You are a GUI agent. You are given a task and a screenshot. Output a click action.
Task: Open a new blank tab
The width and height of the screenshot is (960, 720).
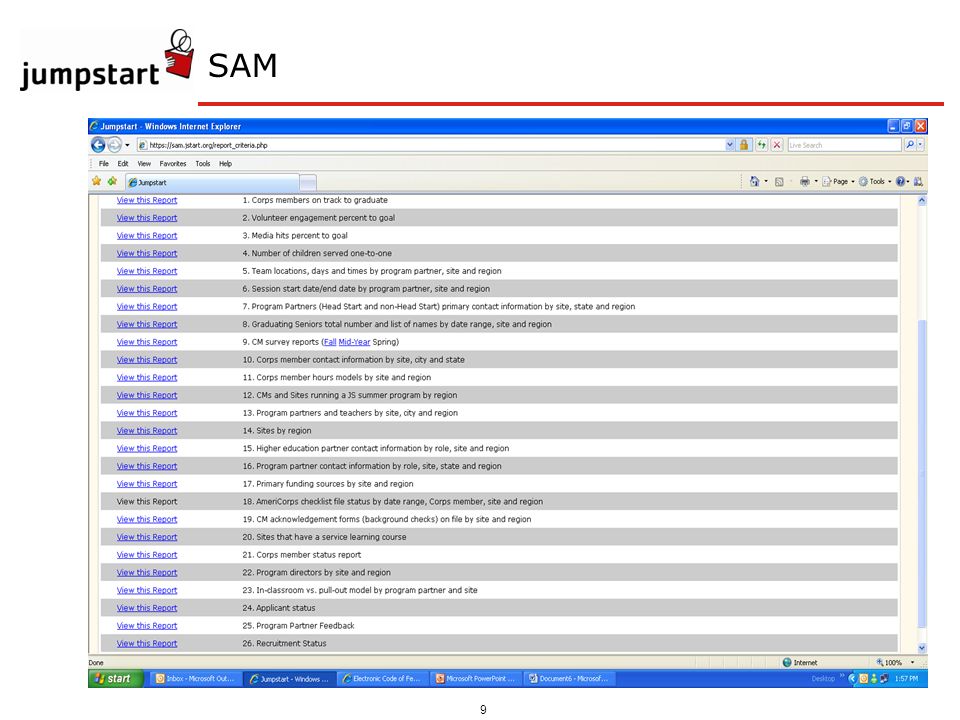(x=308, y=182)
